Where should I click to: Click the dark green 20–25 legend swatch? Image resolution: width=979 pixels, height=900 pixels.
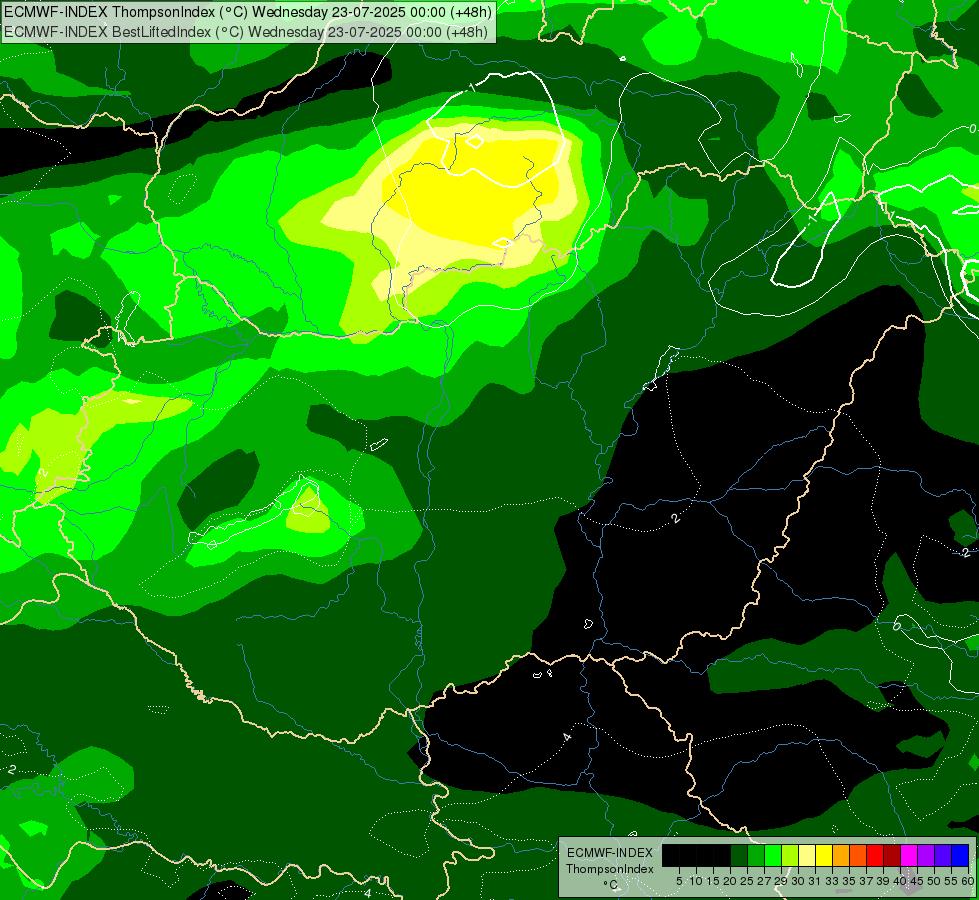point(739,855)
